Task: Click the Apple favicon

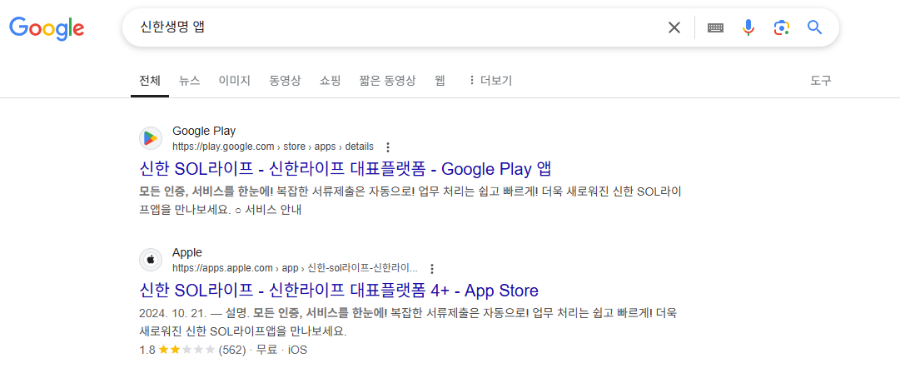Action: point(150,260)
